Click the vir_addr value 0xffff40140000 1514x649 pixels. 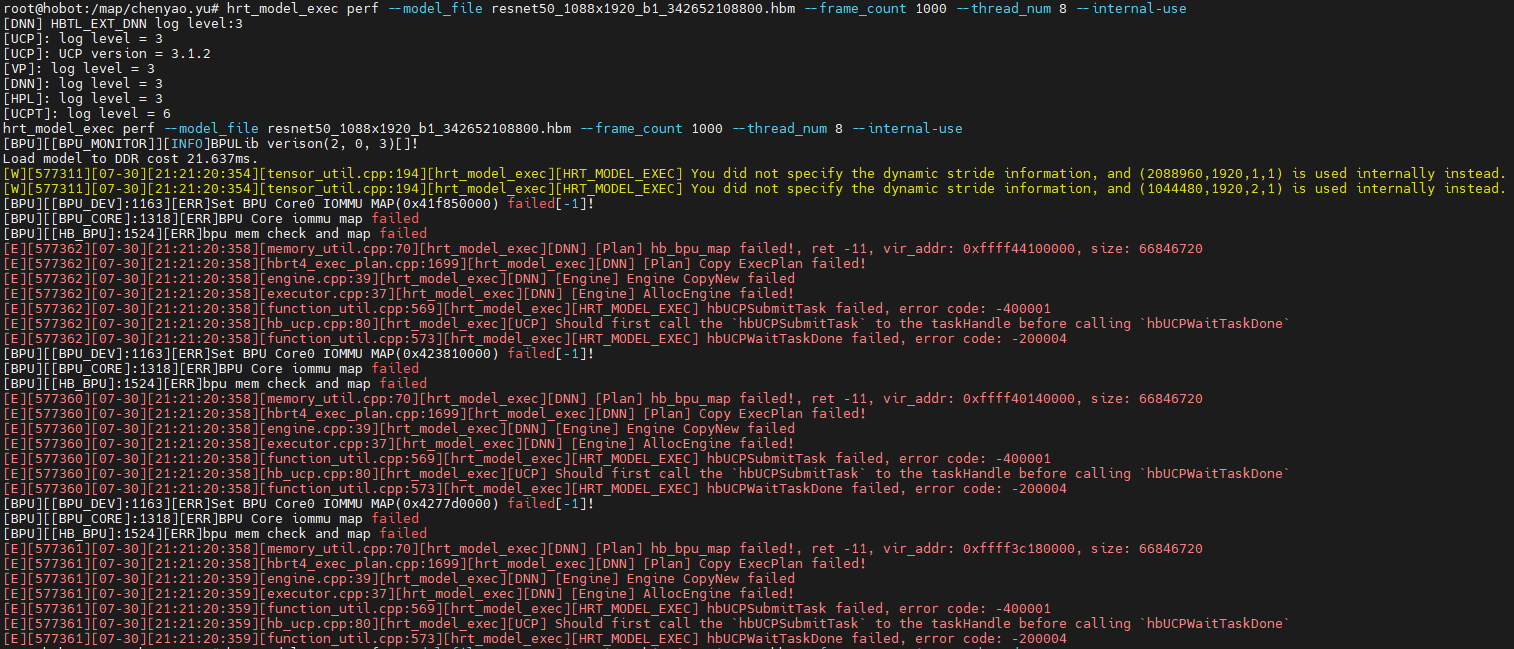point(1019,398)
